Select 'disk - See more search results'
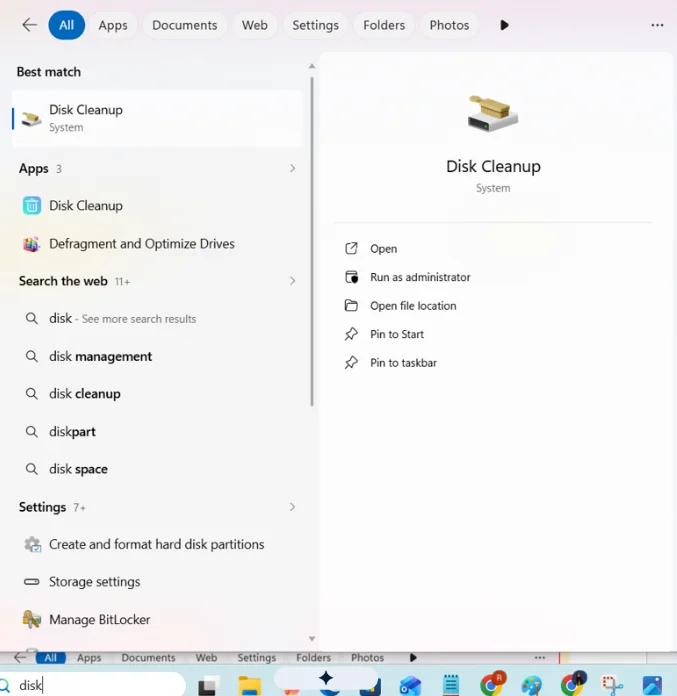Screen dimensions: 677x696 (x=158, y=318)
